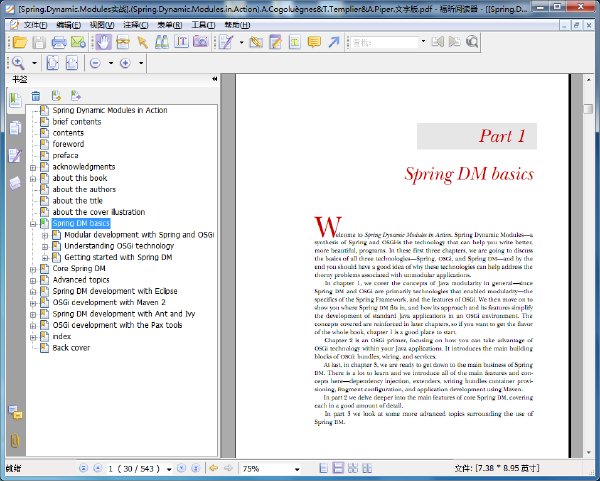This screenshot has height=481, width=600.
Task: Select the blue Arrow drawing tool
Action: [x=334, y=42]
